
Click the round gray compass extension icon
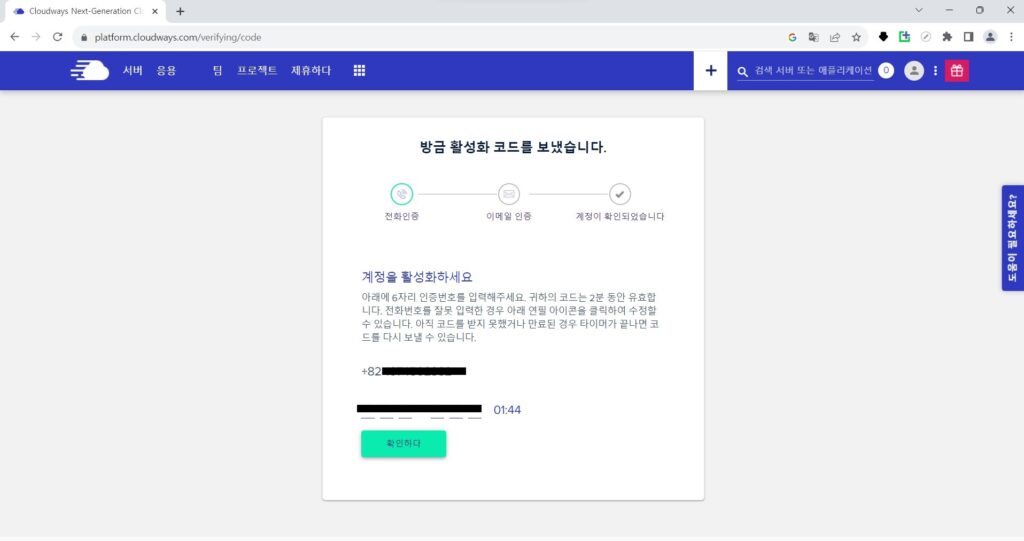[x=925, y=37]
